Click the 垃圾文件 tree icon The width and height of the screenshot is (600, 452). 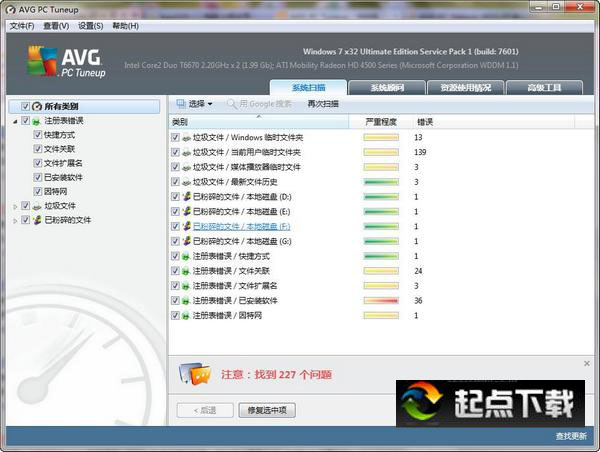coord(37,206)
